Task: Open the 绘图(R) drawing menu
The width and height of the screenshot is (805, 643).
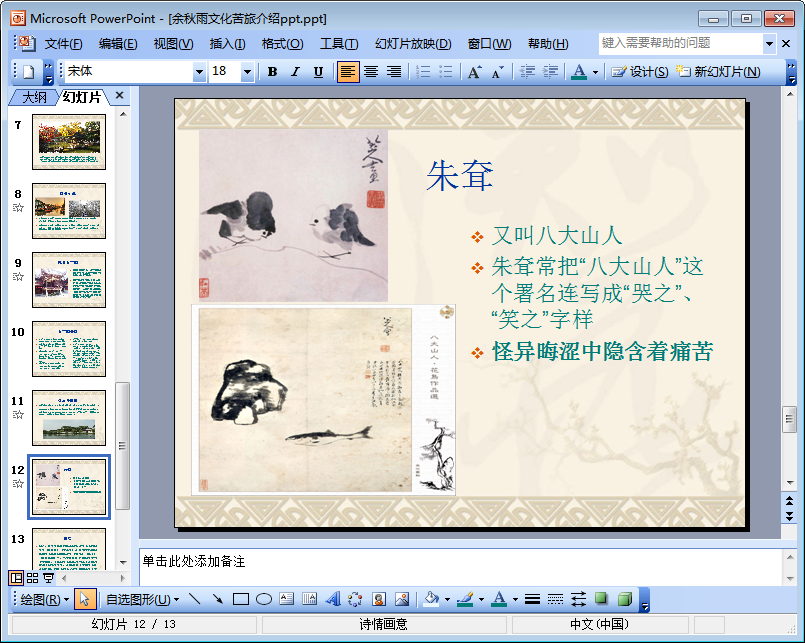Action: (x=44, y=599)
